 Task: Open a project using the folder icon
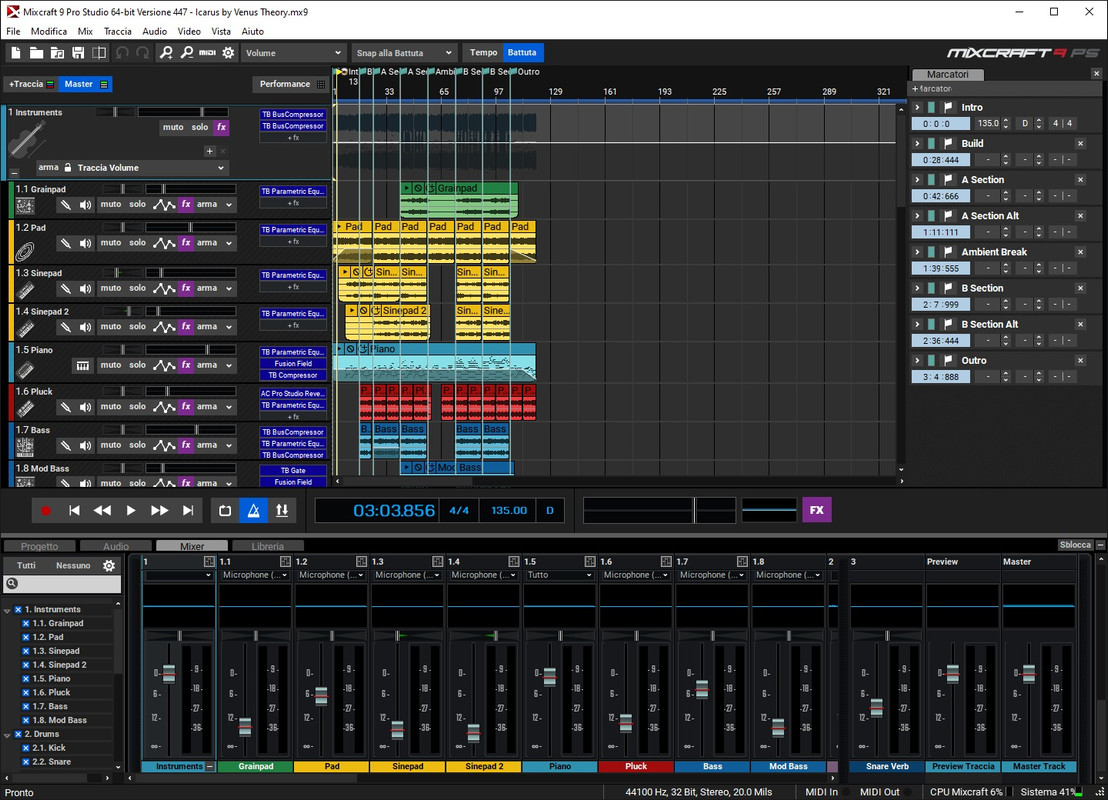point(36,53)
